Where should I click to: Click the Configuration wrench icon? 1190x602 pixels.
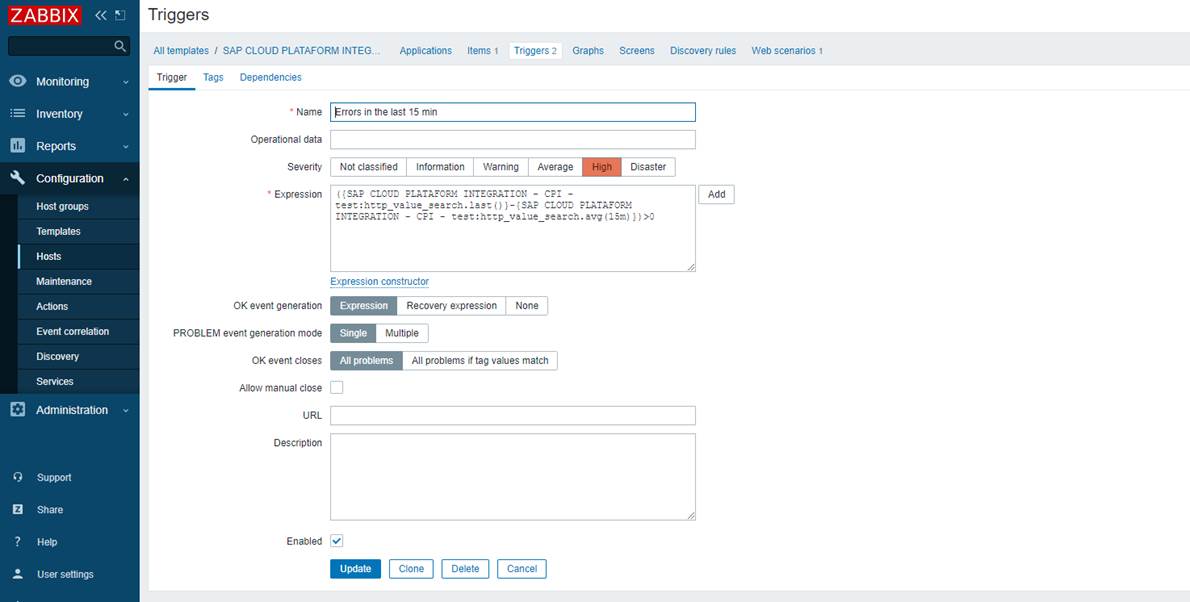[x=17, y=178]
